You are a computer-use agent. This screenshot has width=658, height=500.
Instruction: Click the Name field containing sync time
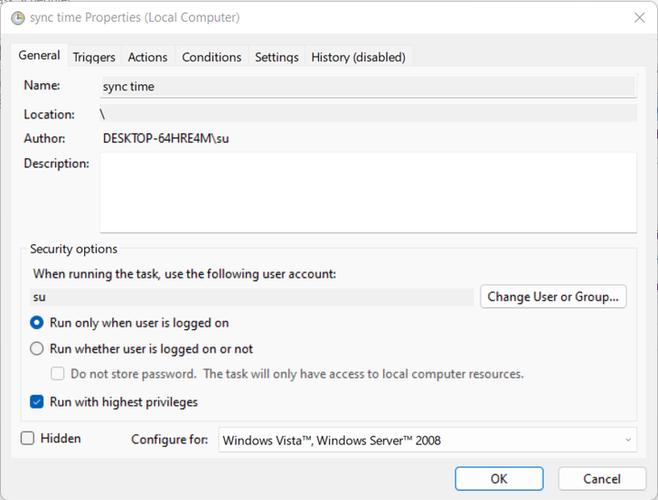coord(368,87)
